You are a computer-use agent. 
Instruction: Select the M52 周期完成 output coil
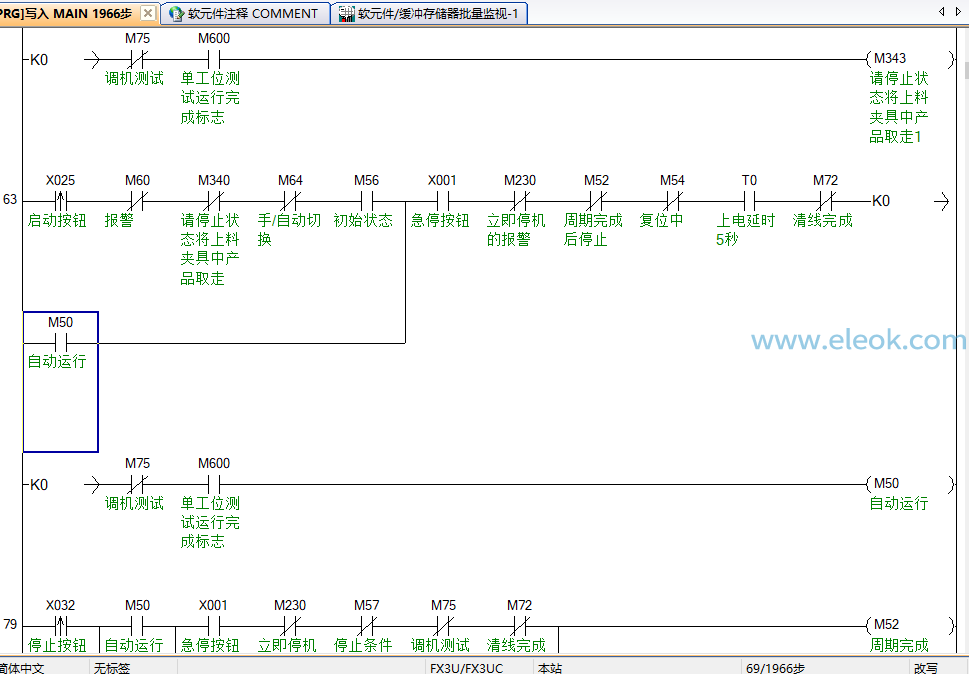point(912,625)
